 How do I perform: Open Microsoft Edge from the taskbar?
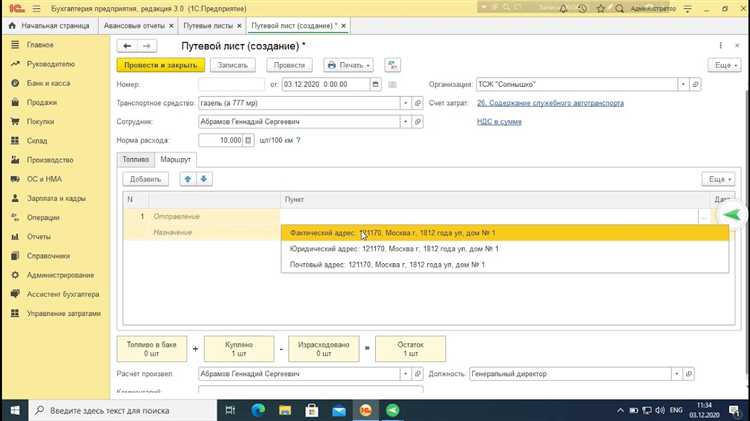258,410
